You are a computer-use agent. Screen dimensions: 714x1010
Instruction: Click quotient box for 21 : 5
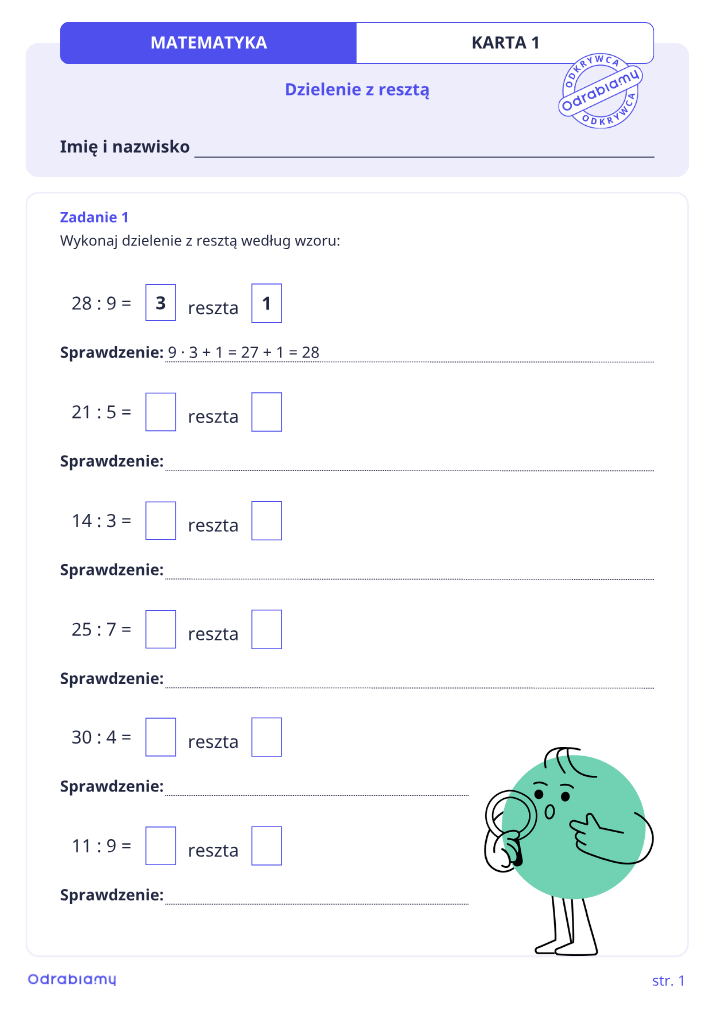tap(160, 412)
